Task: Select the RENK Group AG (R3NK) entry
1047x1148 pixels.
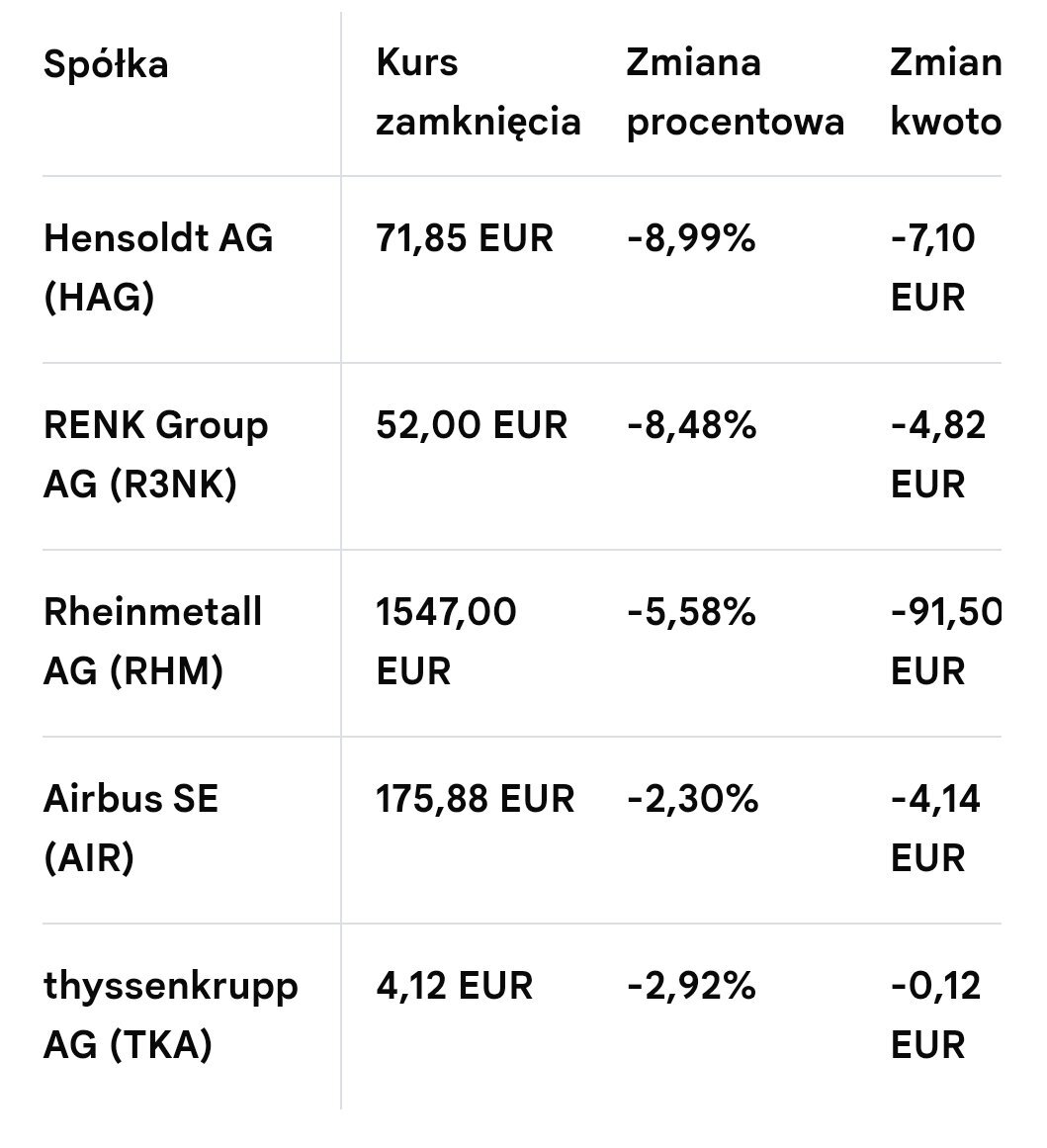Action: [x=155, y=455]
